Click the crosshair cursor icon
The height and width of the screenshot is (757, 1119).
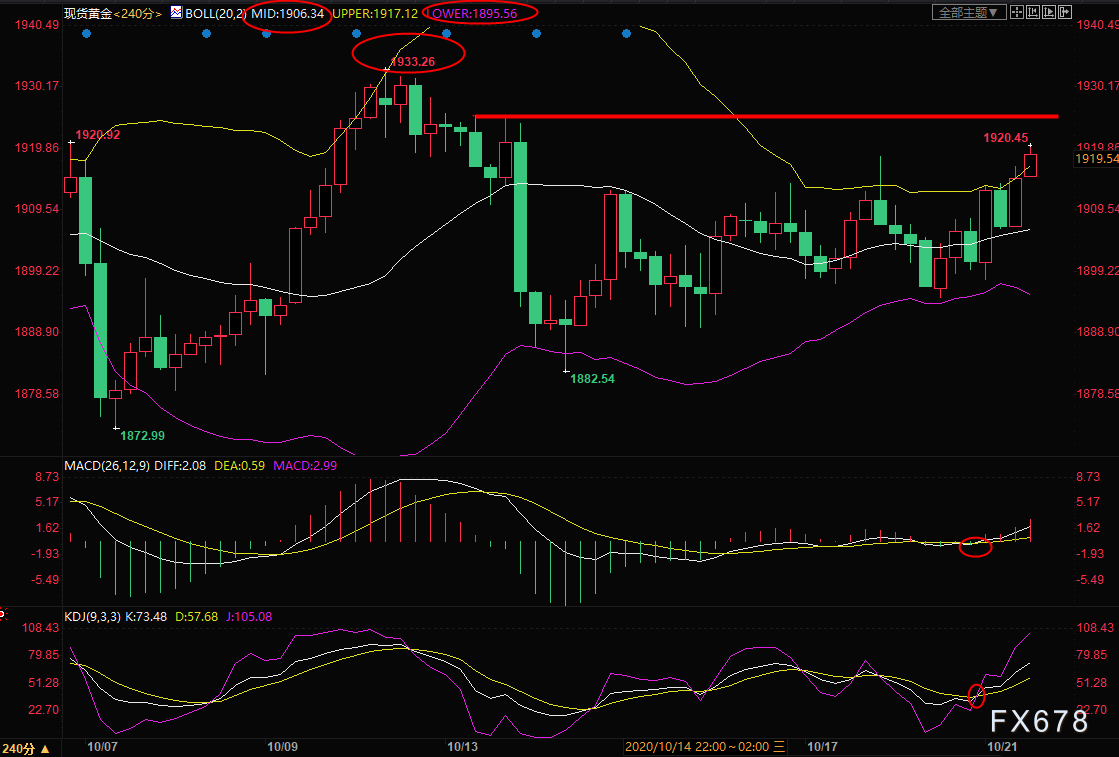tap(1017, 12)
